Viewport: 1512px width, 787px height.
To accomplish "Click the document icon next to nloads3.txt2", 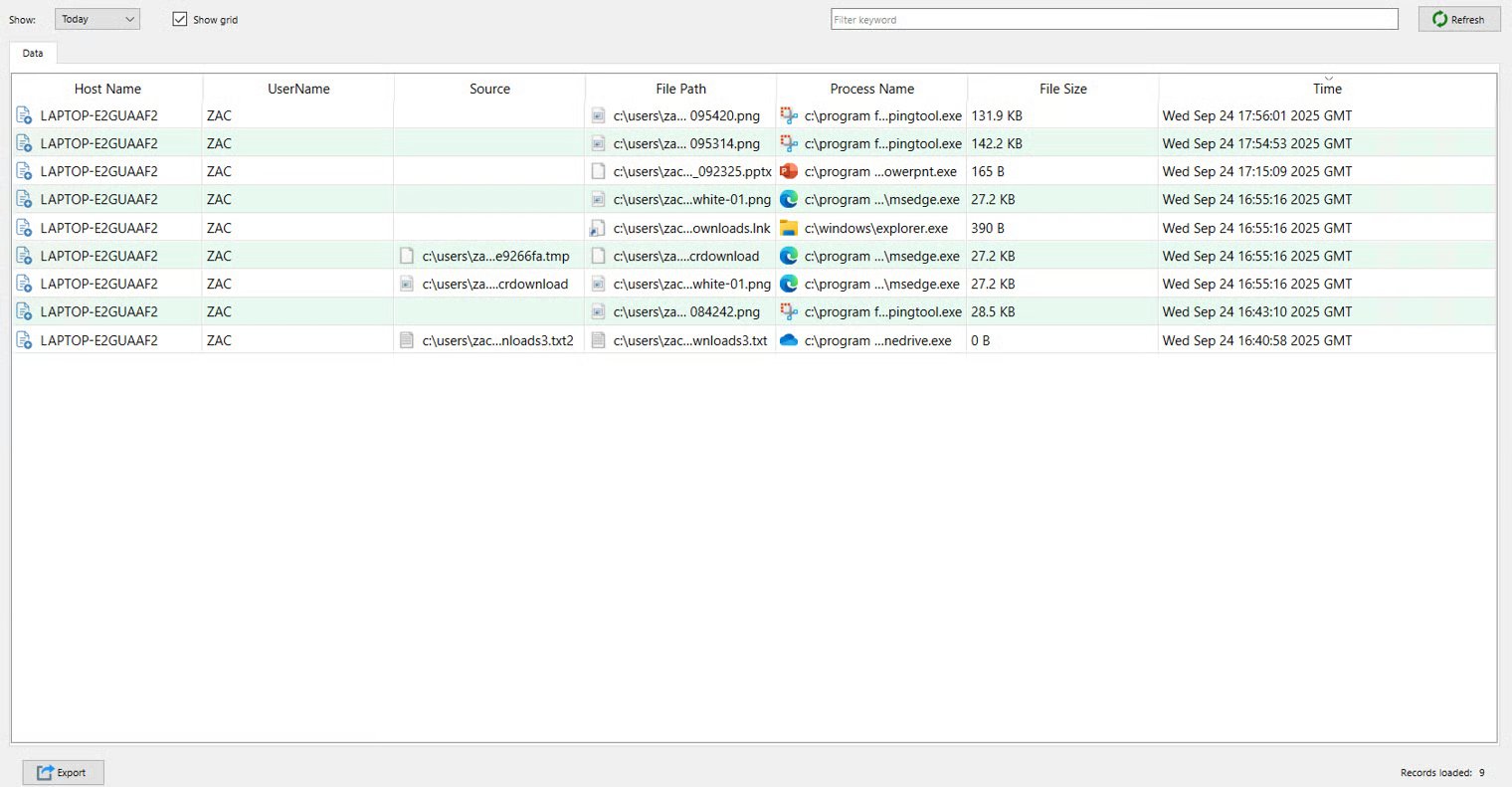I will 406,340.
